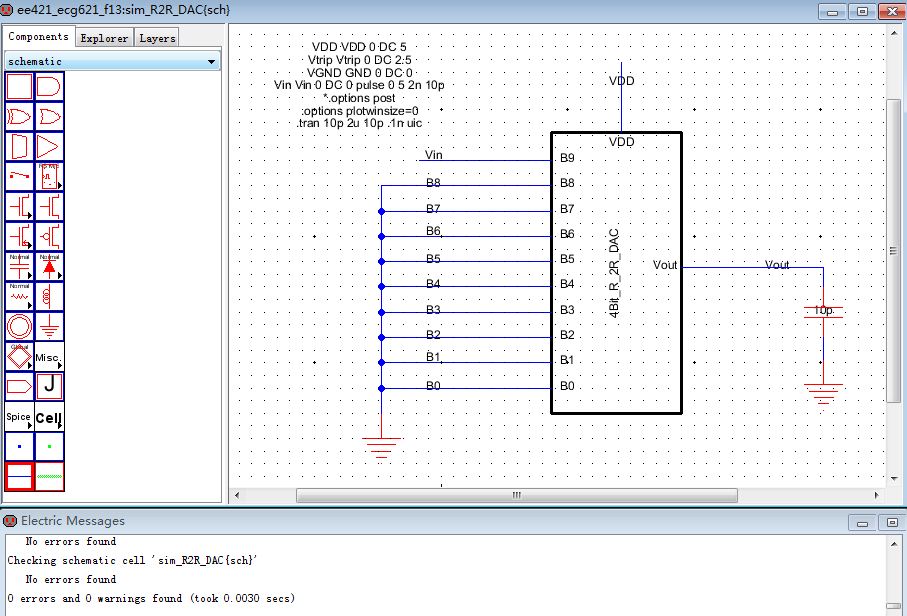Open the Components tab
Image resolution: width=907 pixels, height=616 pixels.
(x=38, y=37)
